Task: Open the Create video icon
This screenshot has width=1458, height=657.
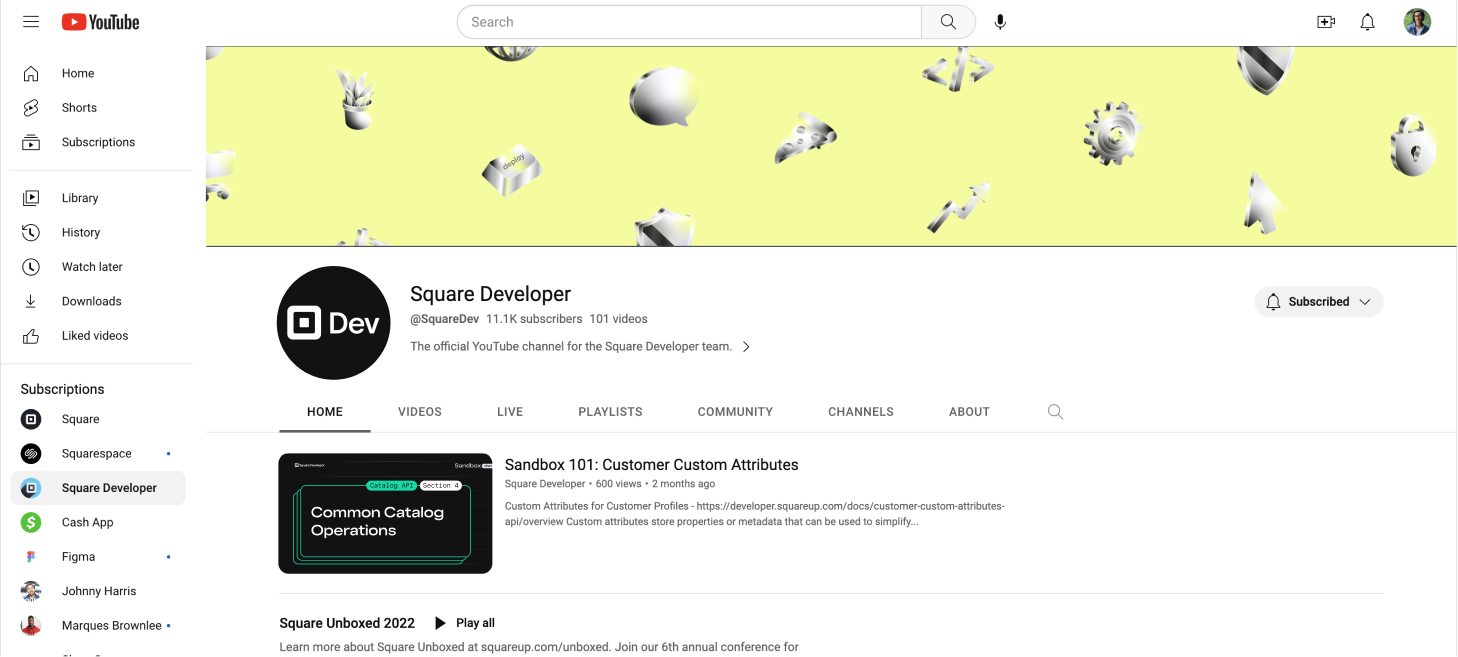Action: click(x=1326, y=22)
